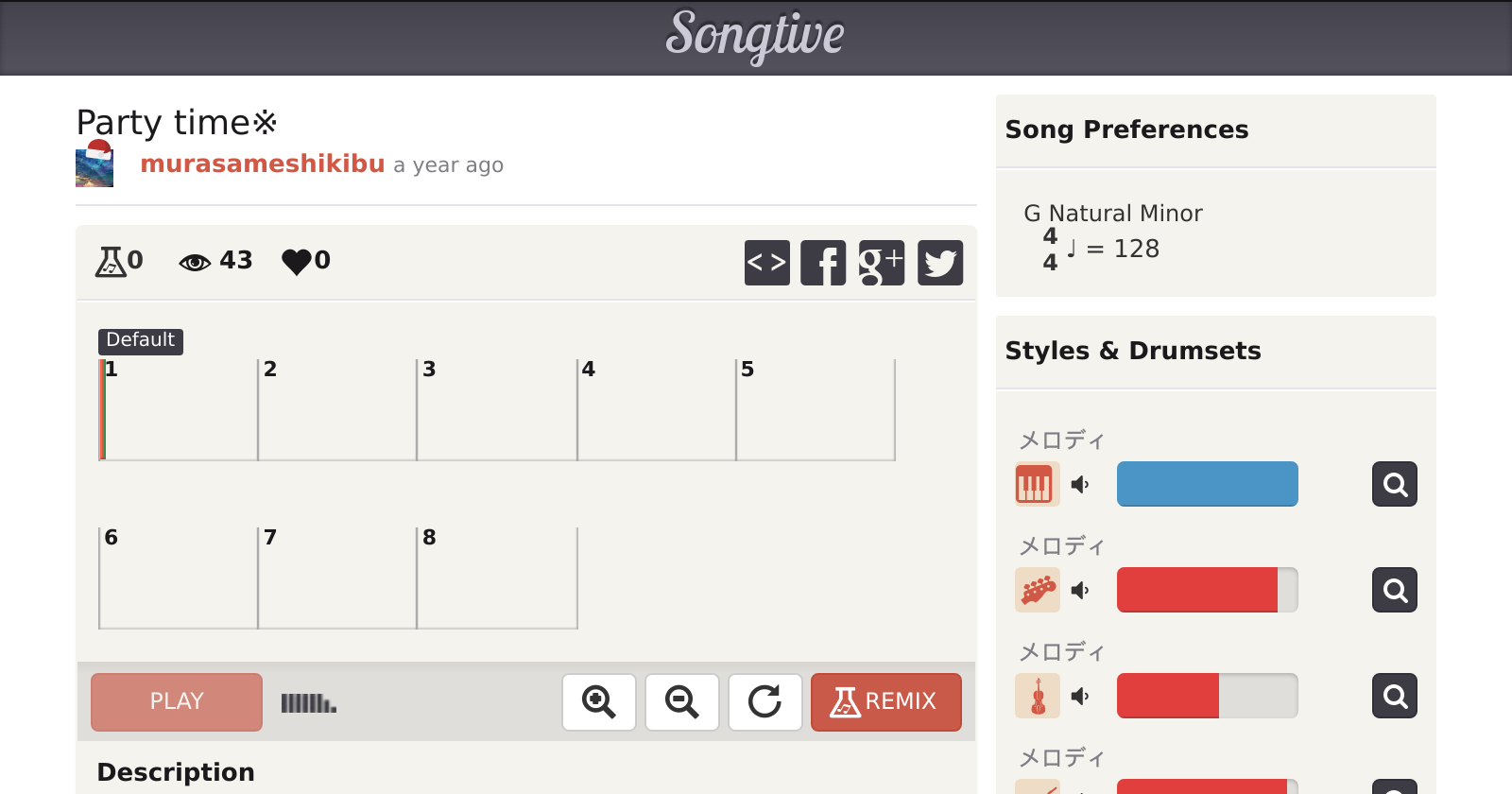Screen dimensions: 1512x794
Task: Open style search for guitar track
Action: tap(1395, 590)
